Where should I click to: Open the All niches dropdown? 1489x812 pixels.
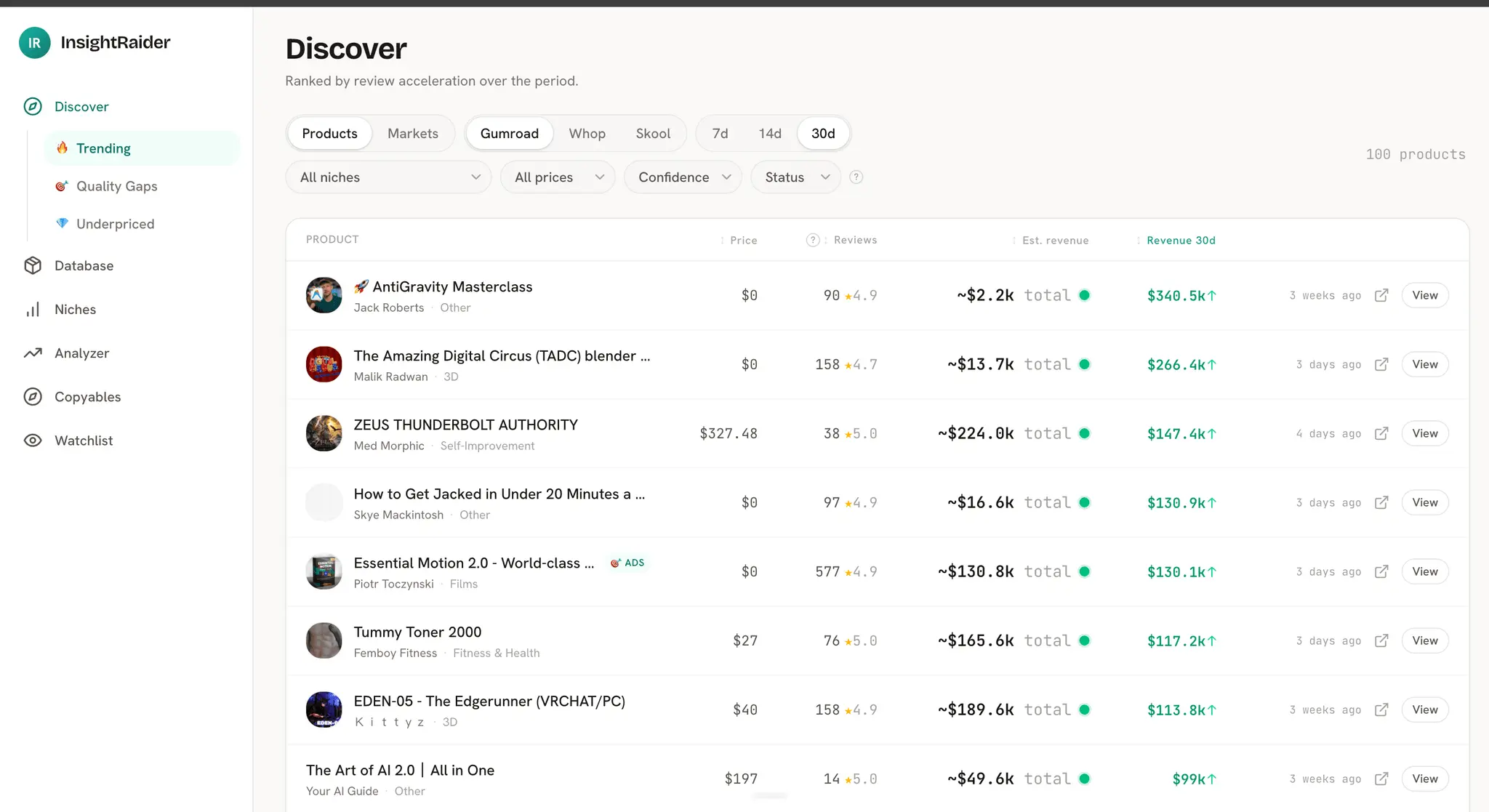[x=389, y=177]
